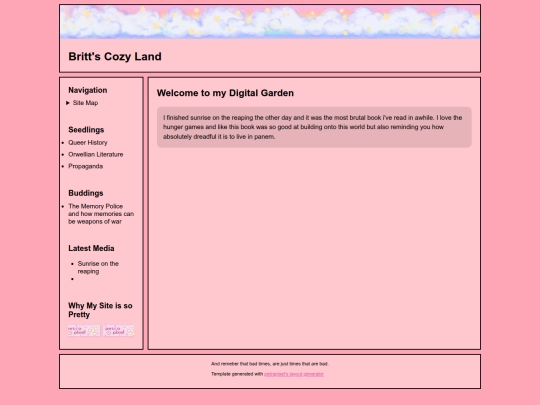This screenshot has width=540, height=405.
Task: Click the Navigation sidebar heading
Action: pos(88,90)
